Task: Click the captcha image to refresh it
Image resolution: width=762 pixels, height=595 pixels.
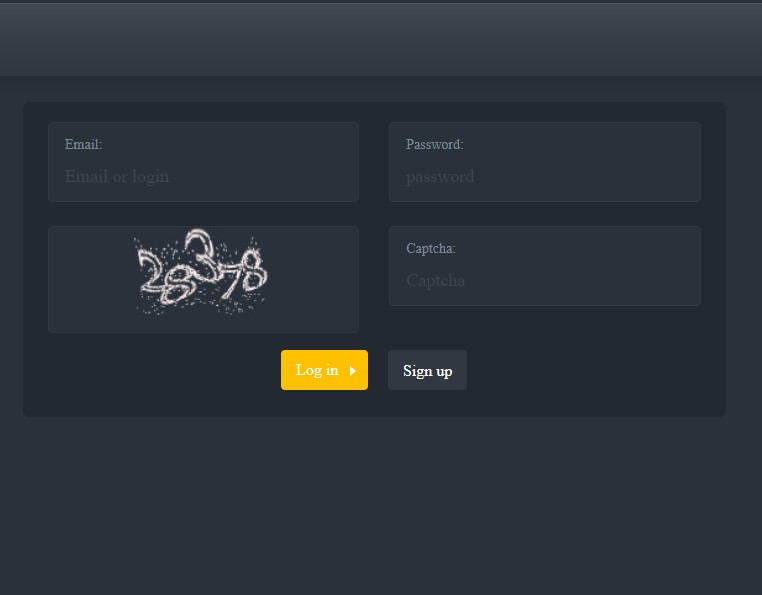Action: click(201, 273)
